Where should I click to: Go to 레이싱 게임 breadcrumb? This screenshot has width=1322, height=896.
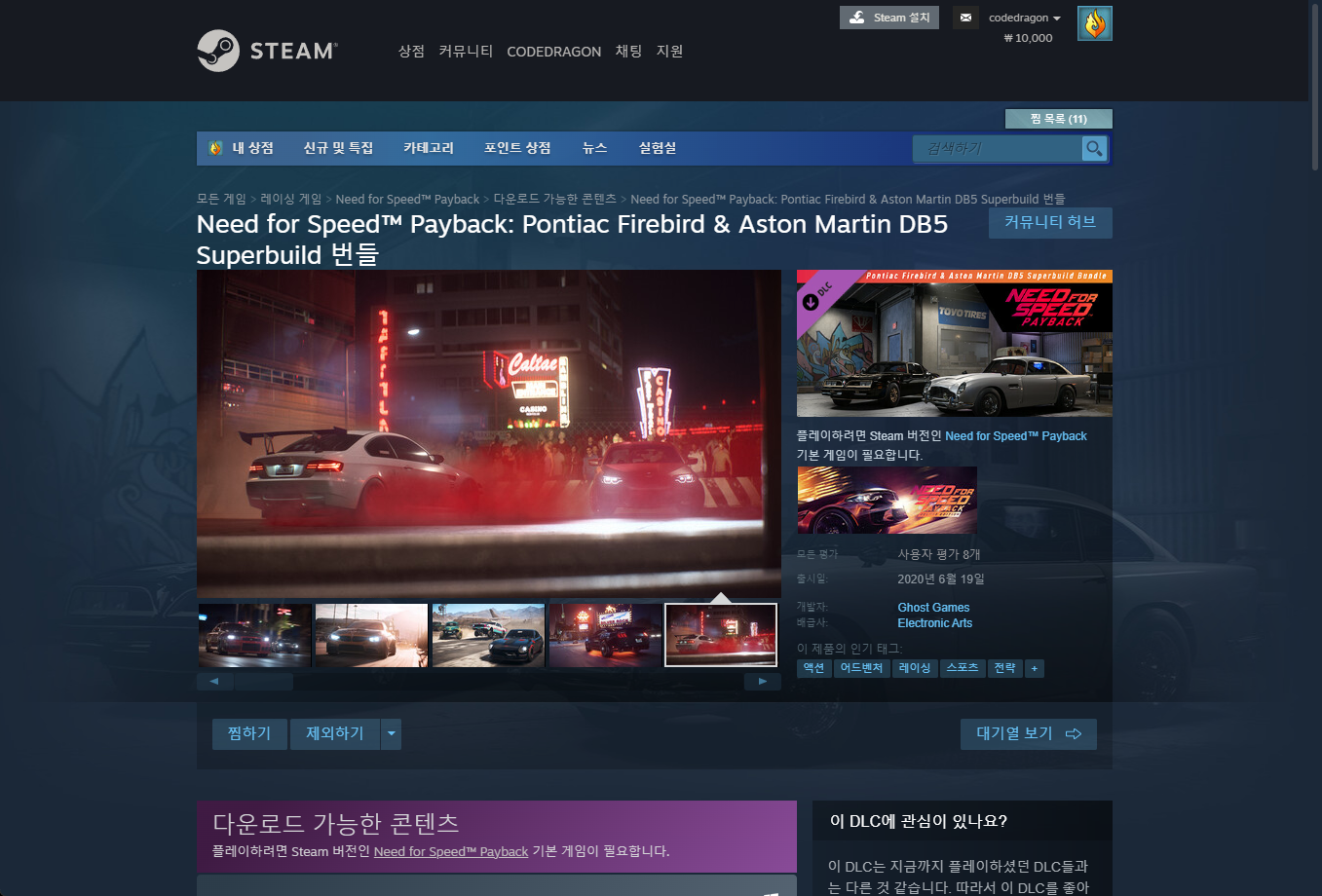pos(290,199)
